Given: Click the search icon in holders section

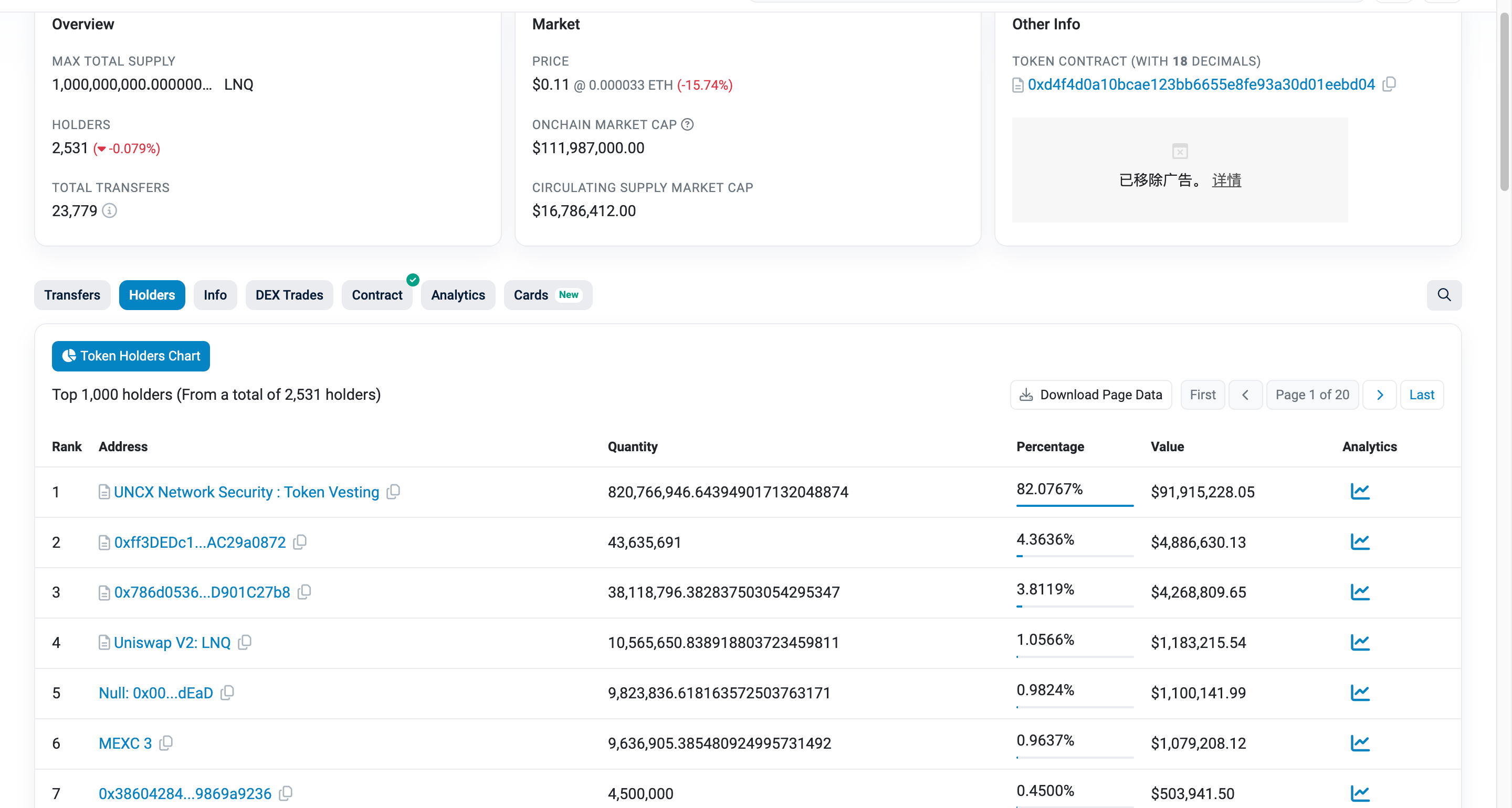Looking at the screenshot, I should click(x=1444, y=295).
